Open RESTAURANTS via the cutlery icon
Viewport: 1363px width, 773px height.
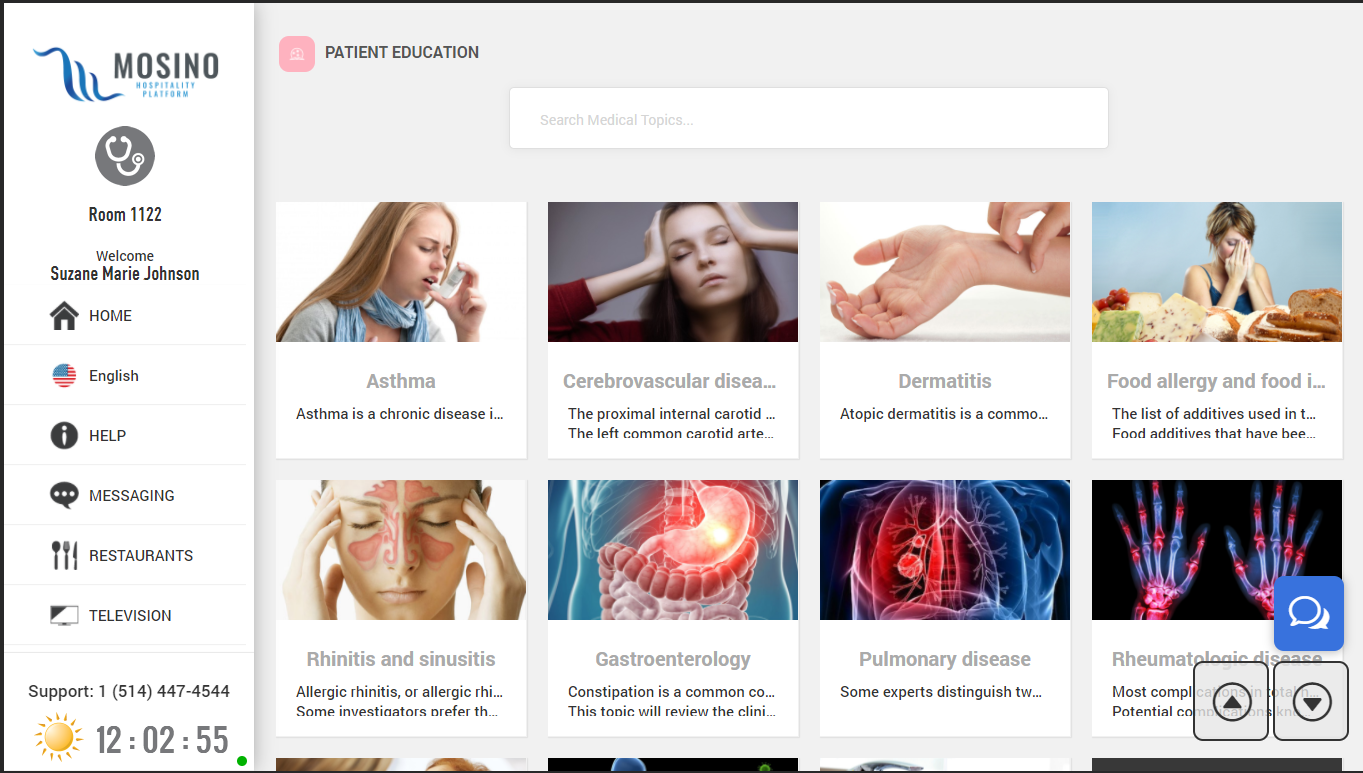coord(64,556)
